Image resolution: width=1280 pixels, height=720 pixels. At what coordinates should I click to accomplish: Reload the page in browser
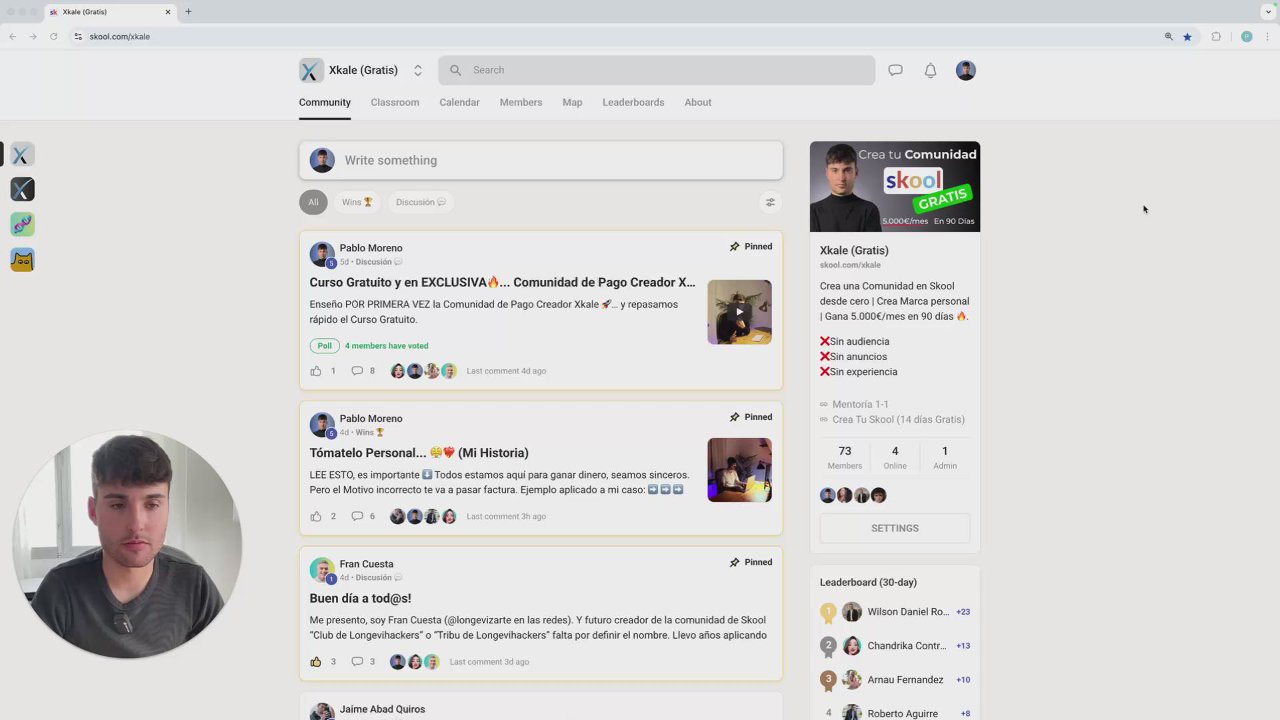[53, 37]
